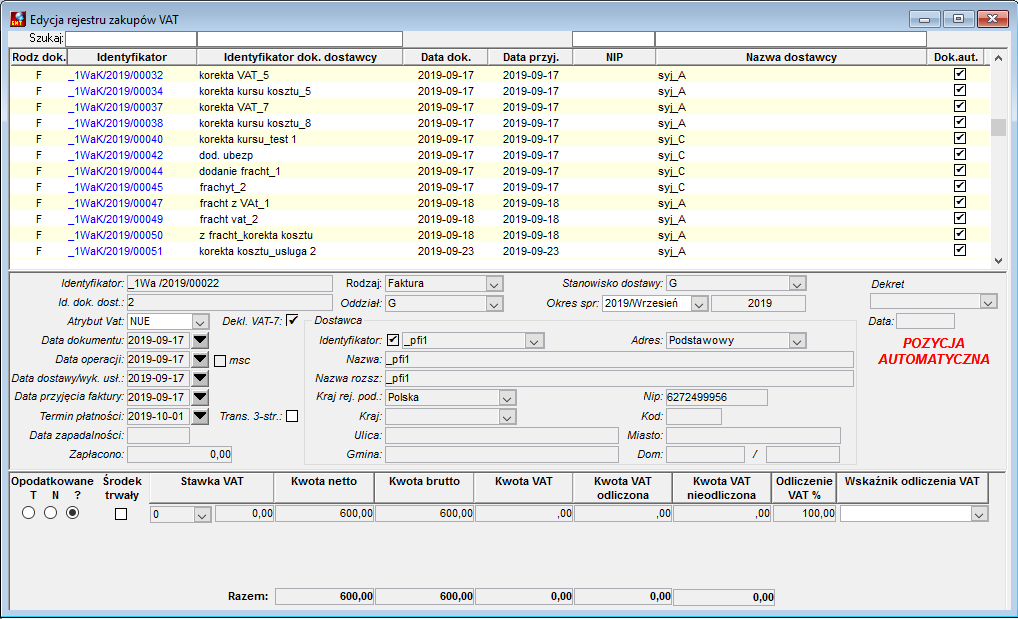Enable the msc checkbox

tap(220, 360)
